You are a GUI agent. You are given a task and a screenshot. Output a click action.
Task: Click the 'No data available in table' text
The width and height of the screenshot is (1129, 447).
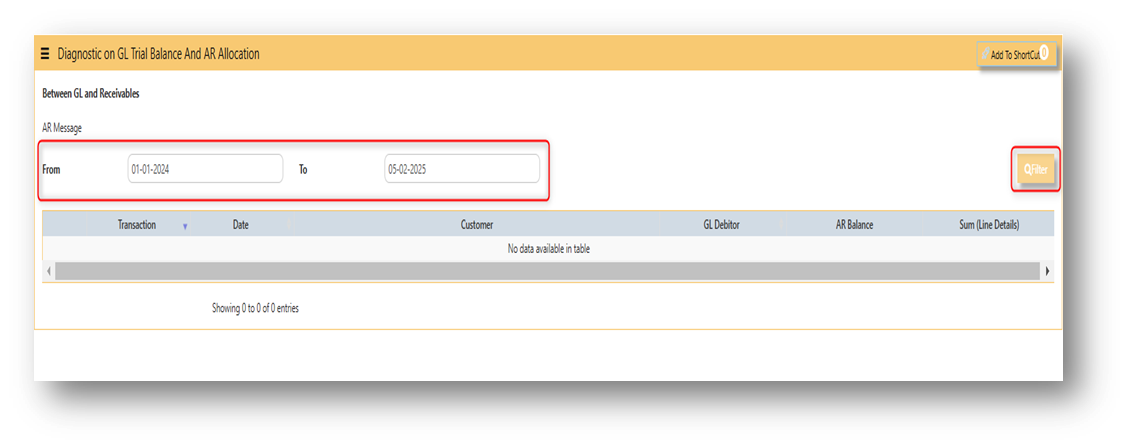coord(549,249)
